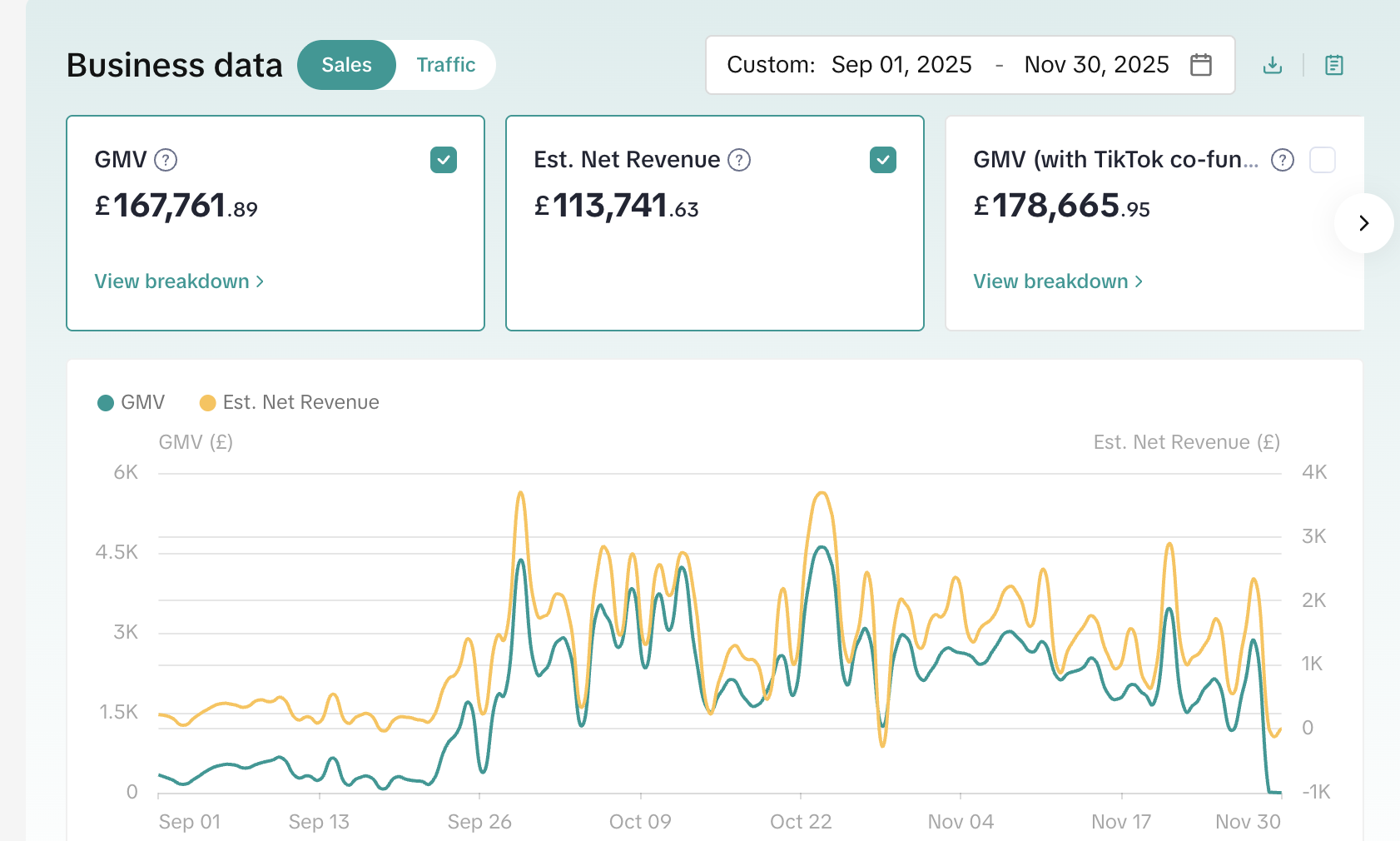This screenshot has width=1400, height=841.
Task: Open the clipboard report icon
Action: point(1333,65)
